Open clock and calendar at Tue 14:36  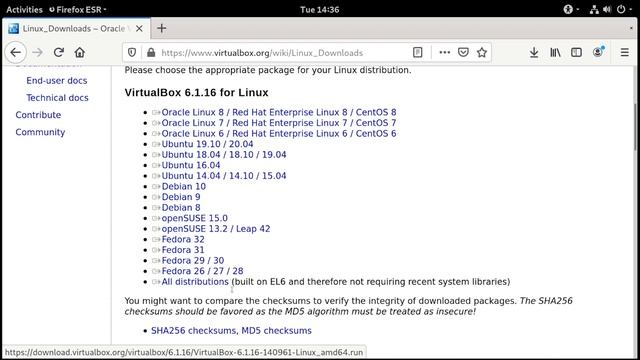[320, 9]
